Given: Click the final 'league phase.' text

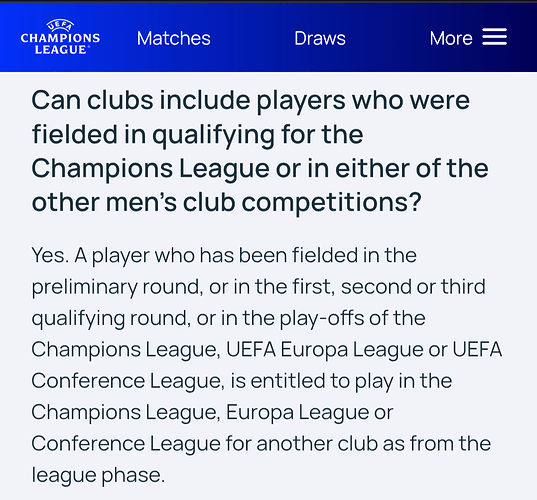Looking at the screenshot, I should point(98,475).
